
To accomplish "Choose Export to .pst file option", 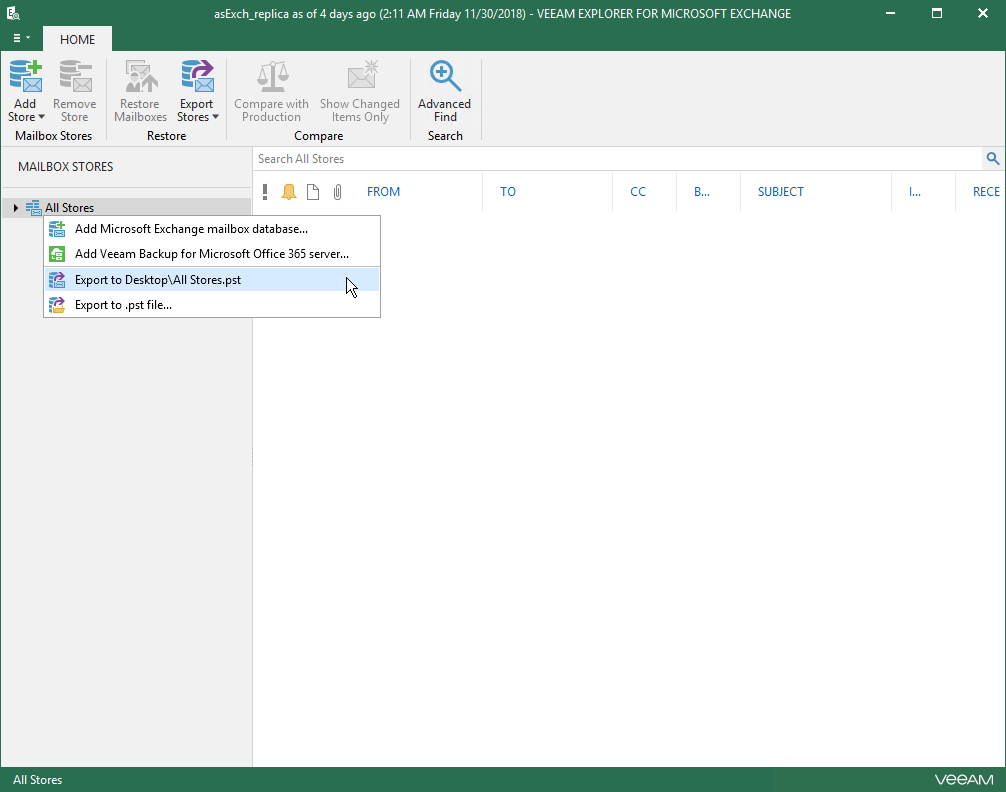I will coord(212,305).
